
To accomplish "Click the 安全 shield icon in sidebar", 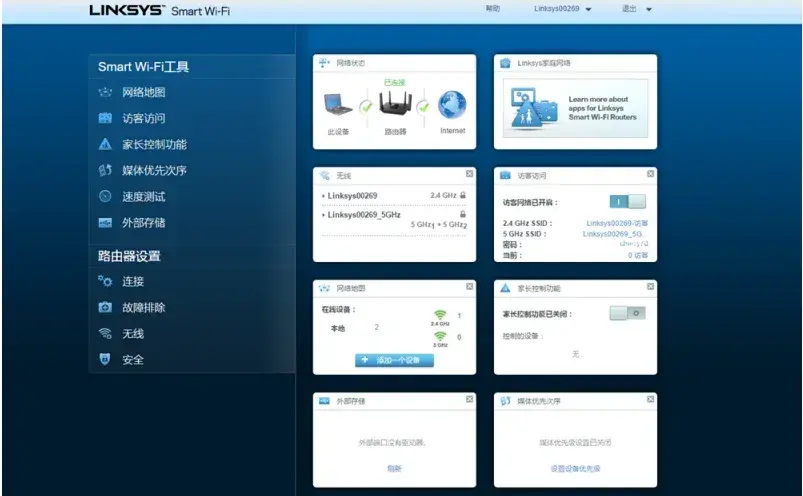I will (x=105, y=360).
